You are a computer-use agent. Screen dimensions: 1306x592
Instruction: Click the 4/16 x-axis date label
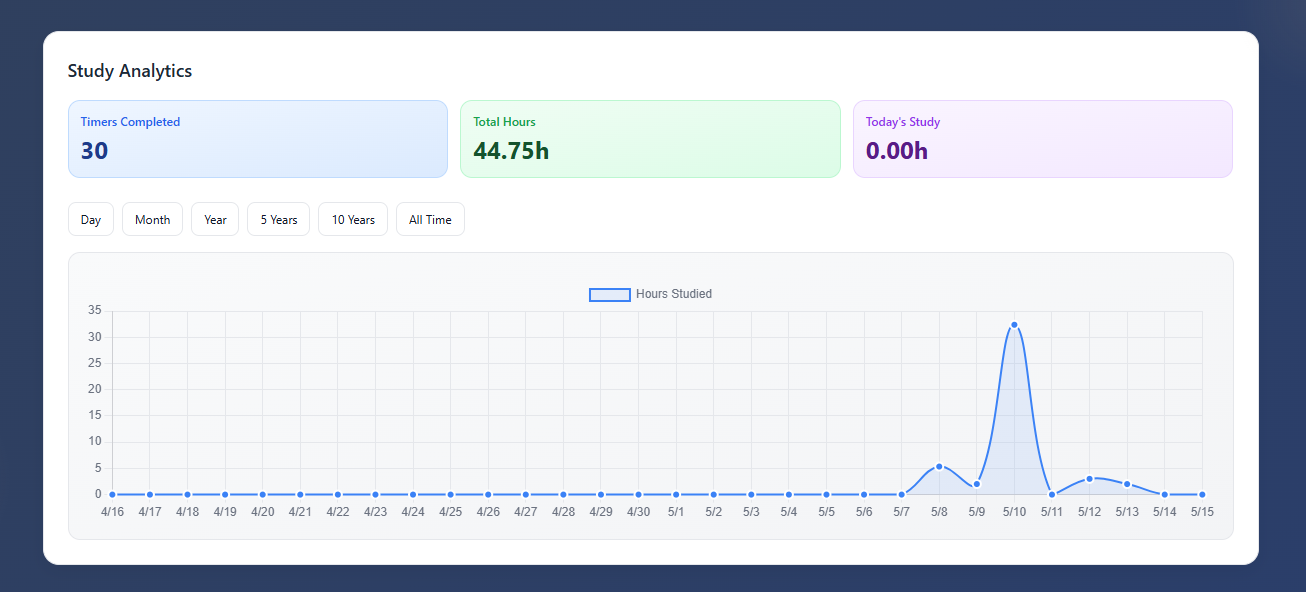112,512
